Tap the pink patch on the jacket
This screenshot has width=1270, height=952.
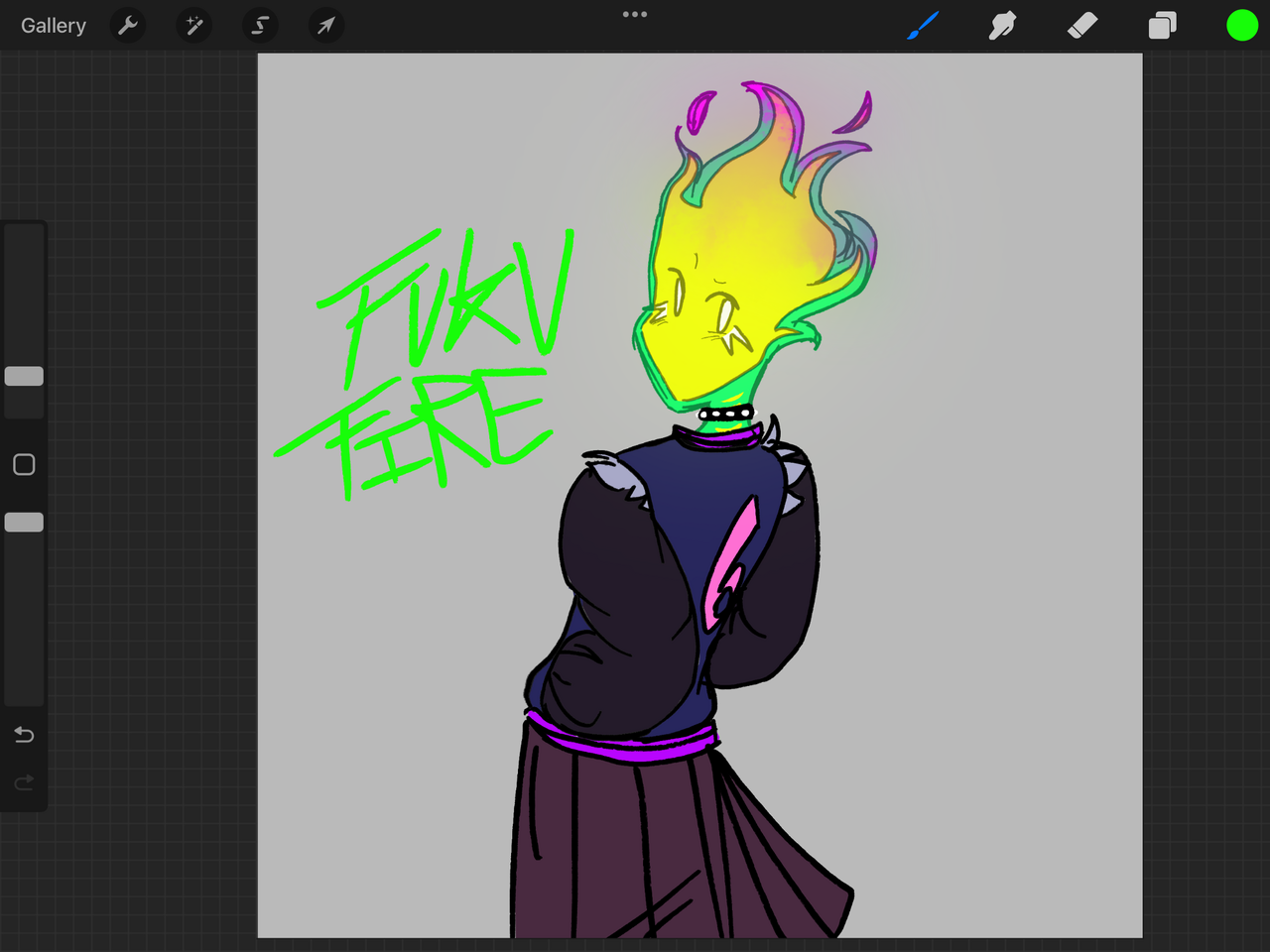point(731,565)
